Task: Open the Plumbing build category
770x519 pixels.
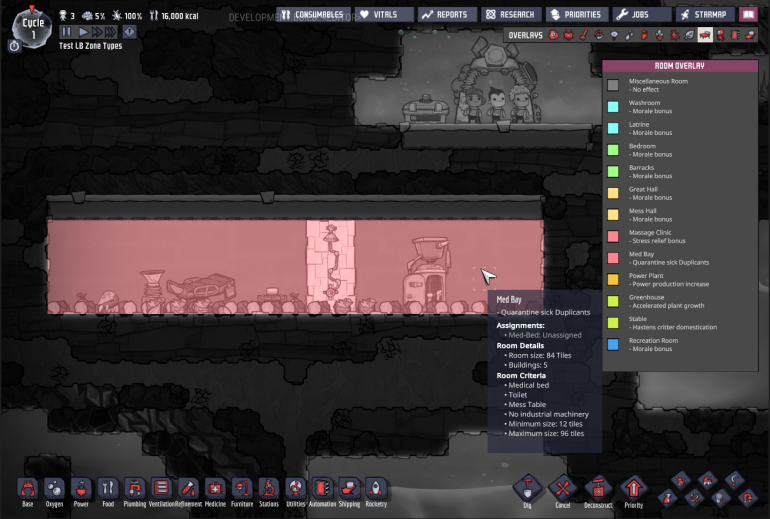Action: pyautogui.click(x=135, y=489)
